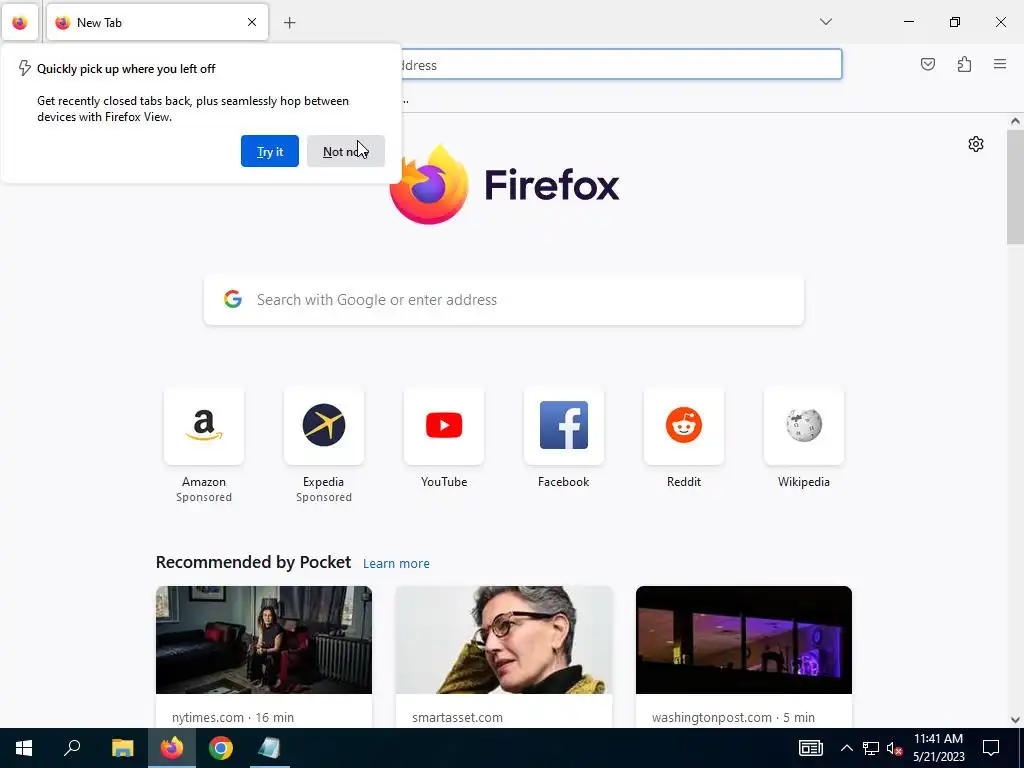Close the New Tab tab
This screenshot has height=768, width=1024.
[x=251, y=22]
